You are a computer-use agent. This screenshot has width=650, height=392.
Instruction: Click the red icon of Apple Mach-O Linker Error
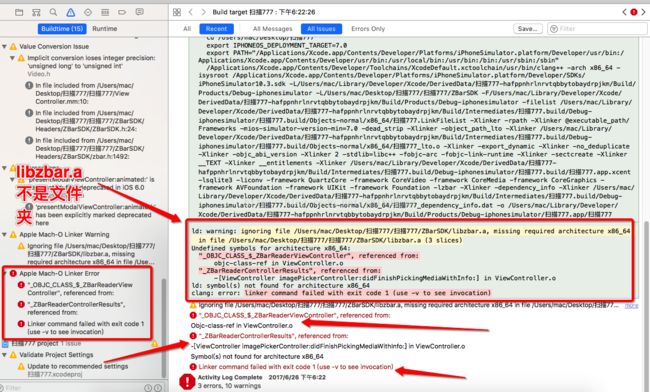13,273
